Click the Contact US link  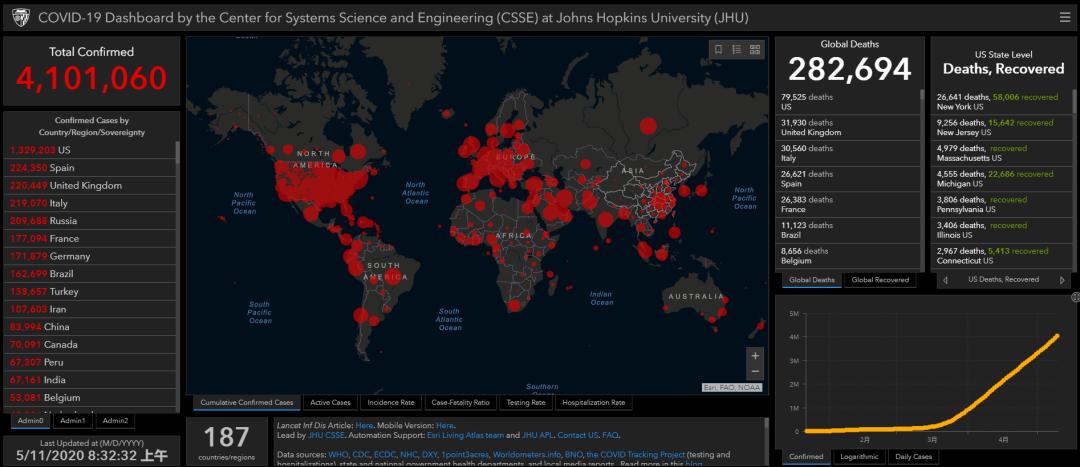[x=578, y=435]
